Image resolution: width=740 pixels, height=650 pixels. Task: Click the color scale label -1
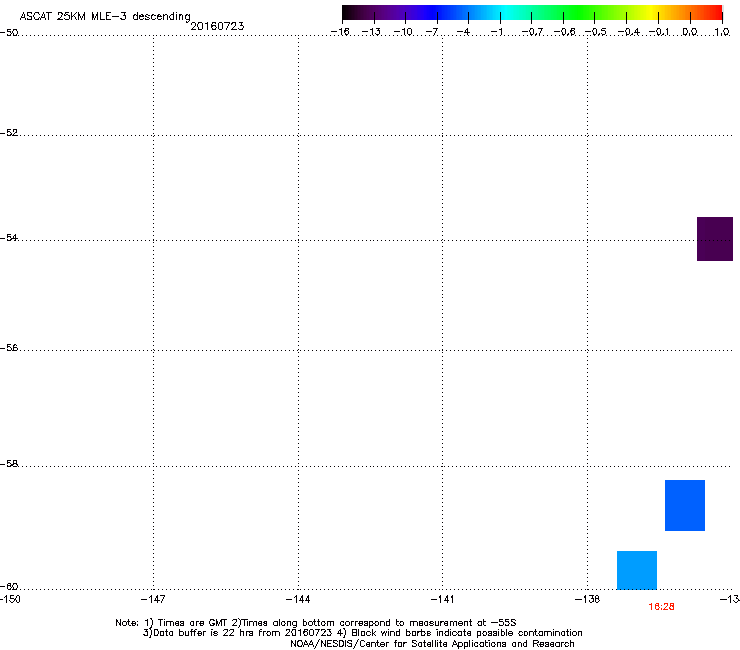(x=496, y=32)
